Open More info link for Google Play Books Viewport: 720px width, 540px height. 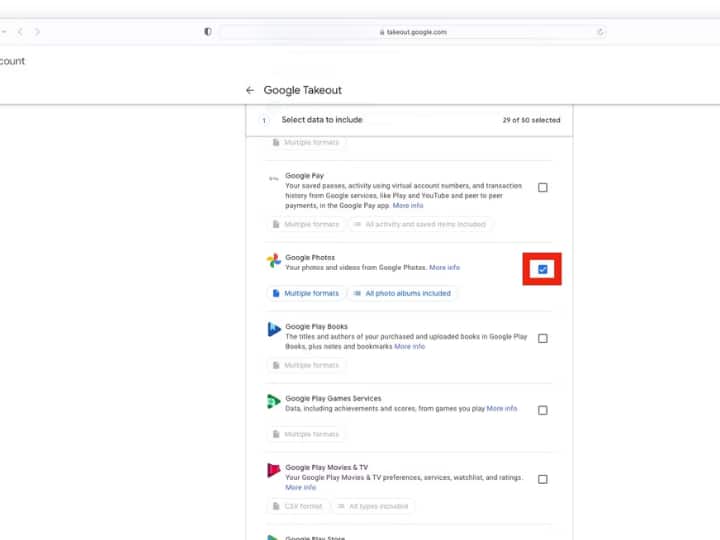pyautogui.click(x=410, y=346)
